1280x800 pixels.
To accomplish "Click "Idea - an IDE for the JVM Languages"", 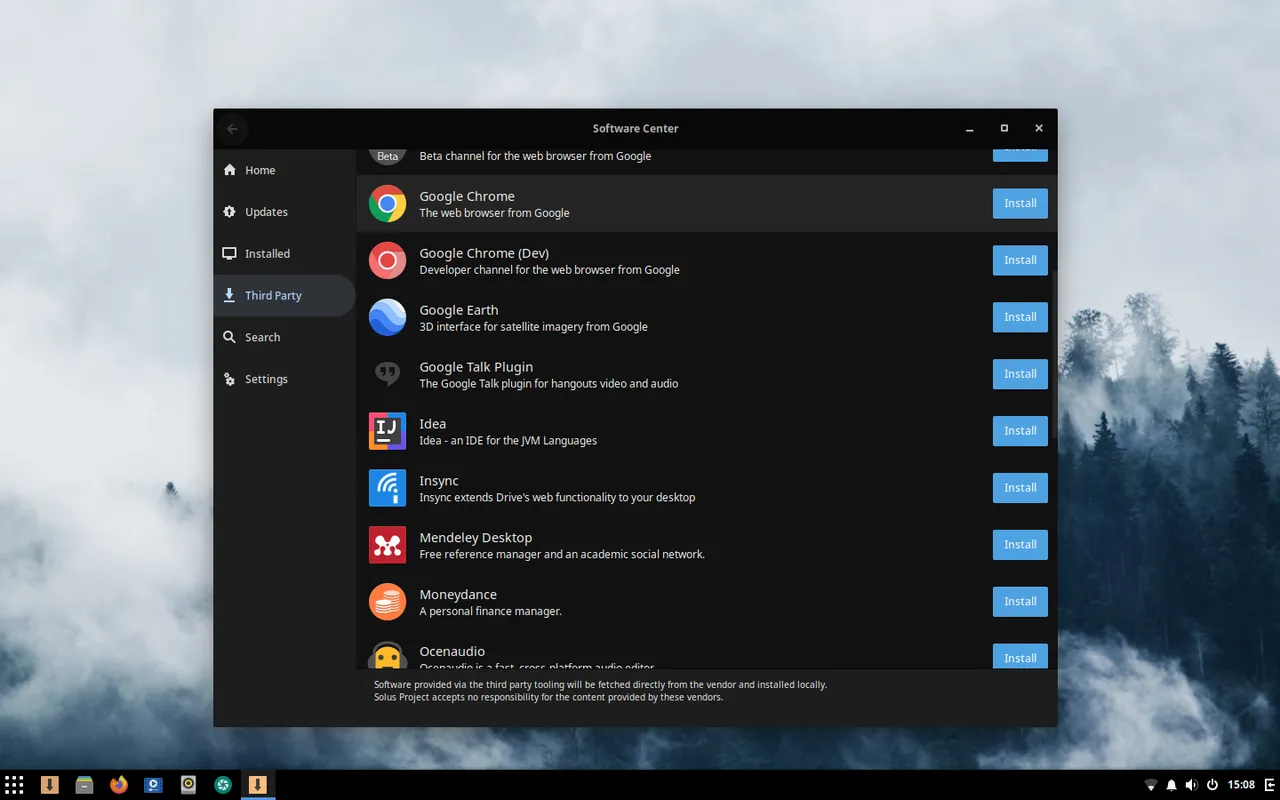I will point(508,440).
